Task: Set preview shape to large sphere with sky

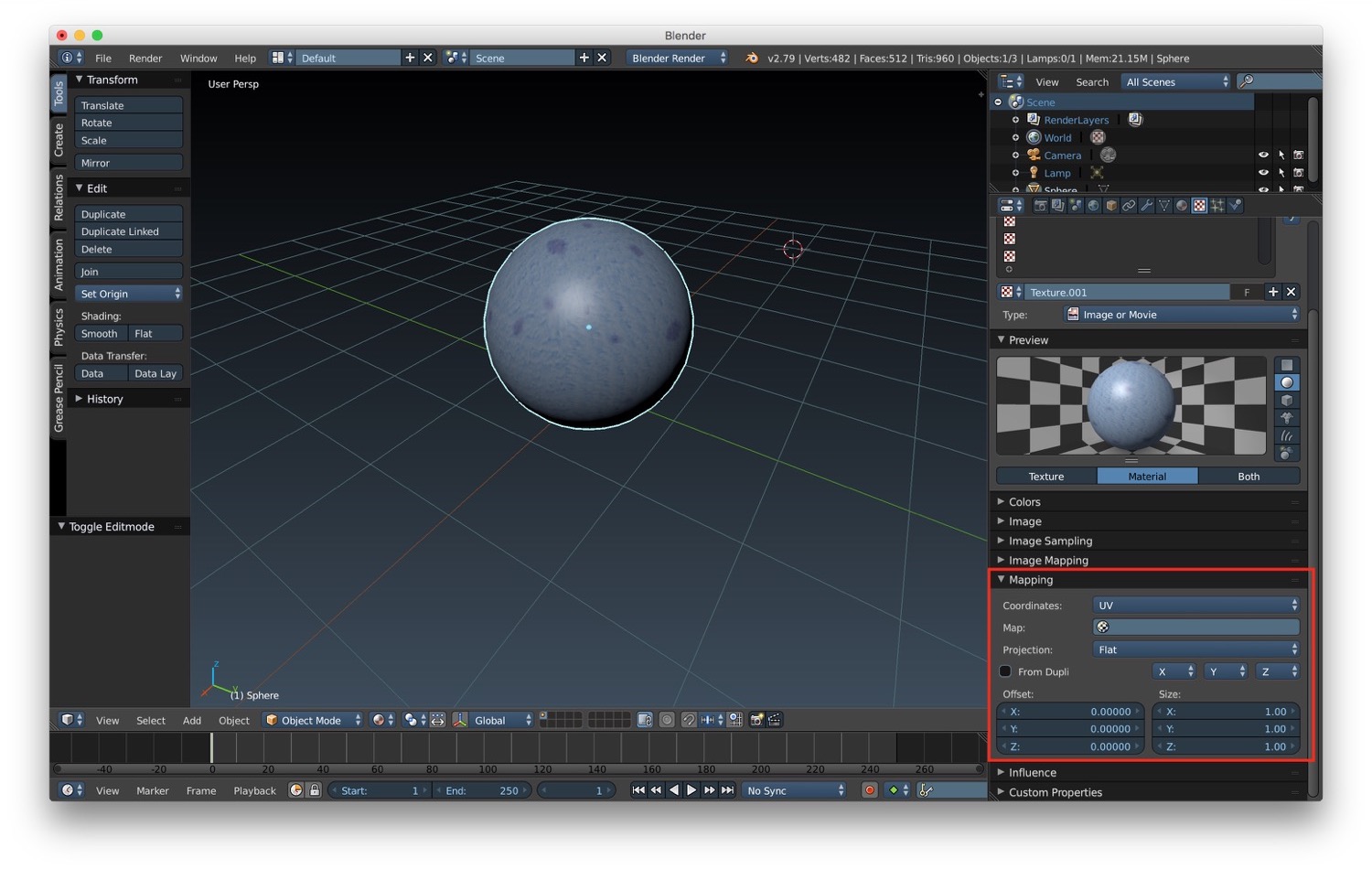Action: (x=1287, y=453)
